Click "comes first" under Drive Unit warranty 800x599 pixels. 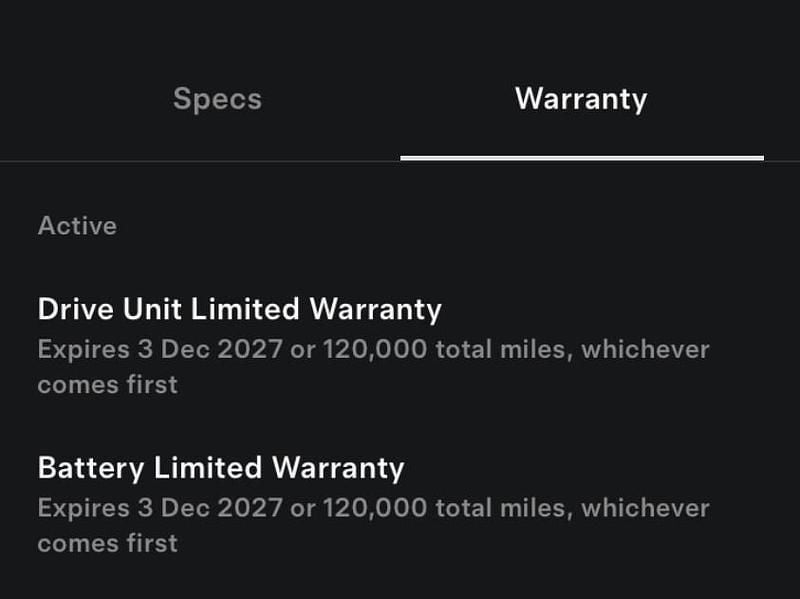(x=108, y=384)
